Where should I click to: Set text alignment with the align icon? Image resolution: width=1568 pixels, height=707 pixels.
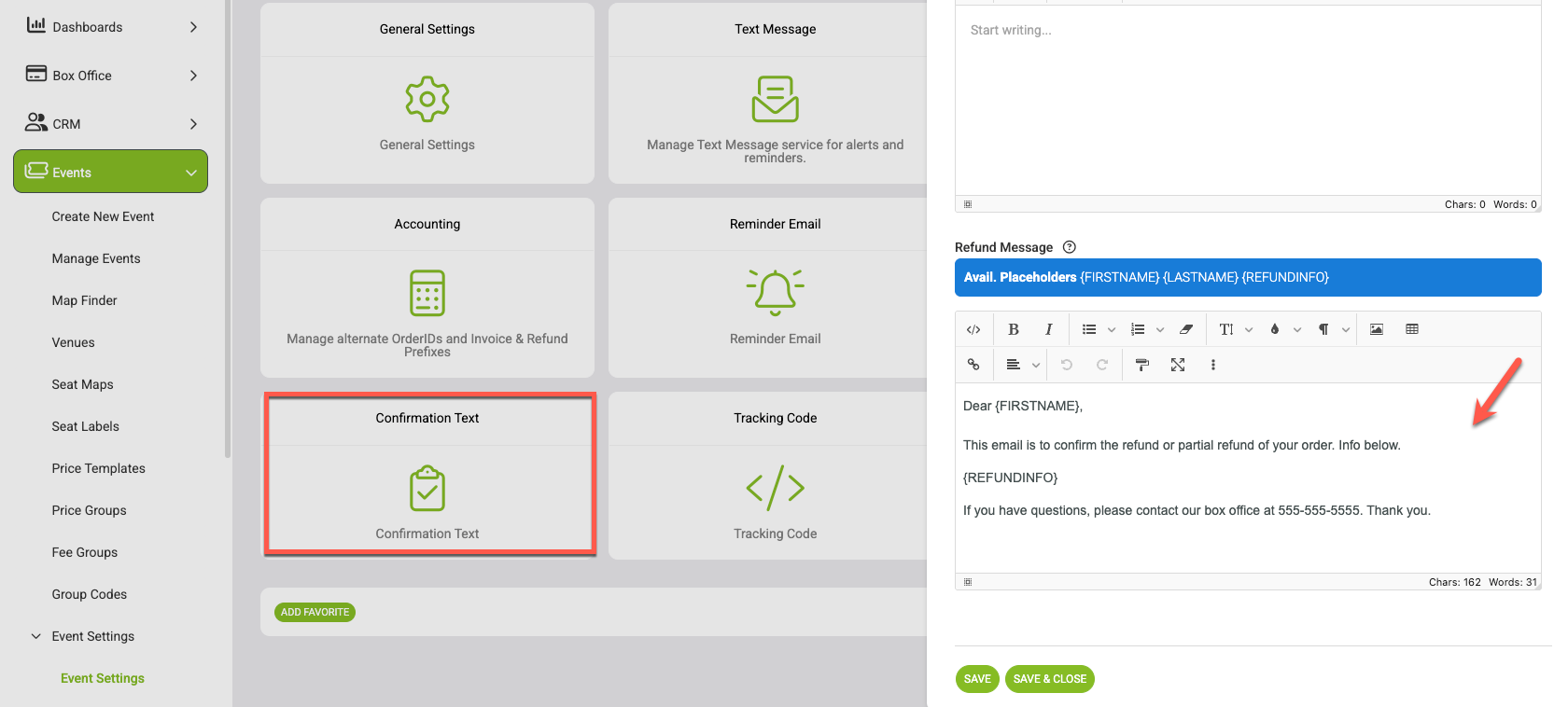coord(1014,365)
